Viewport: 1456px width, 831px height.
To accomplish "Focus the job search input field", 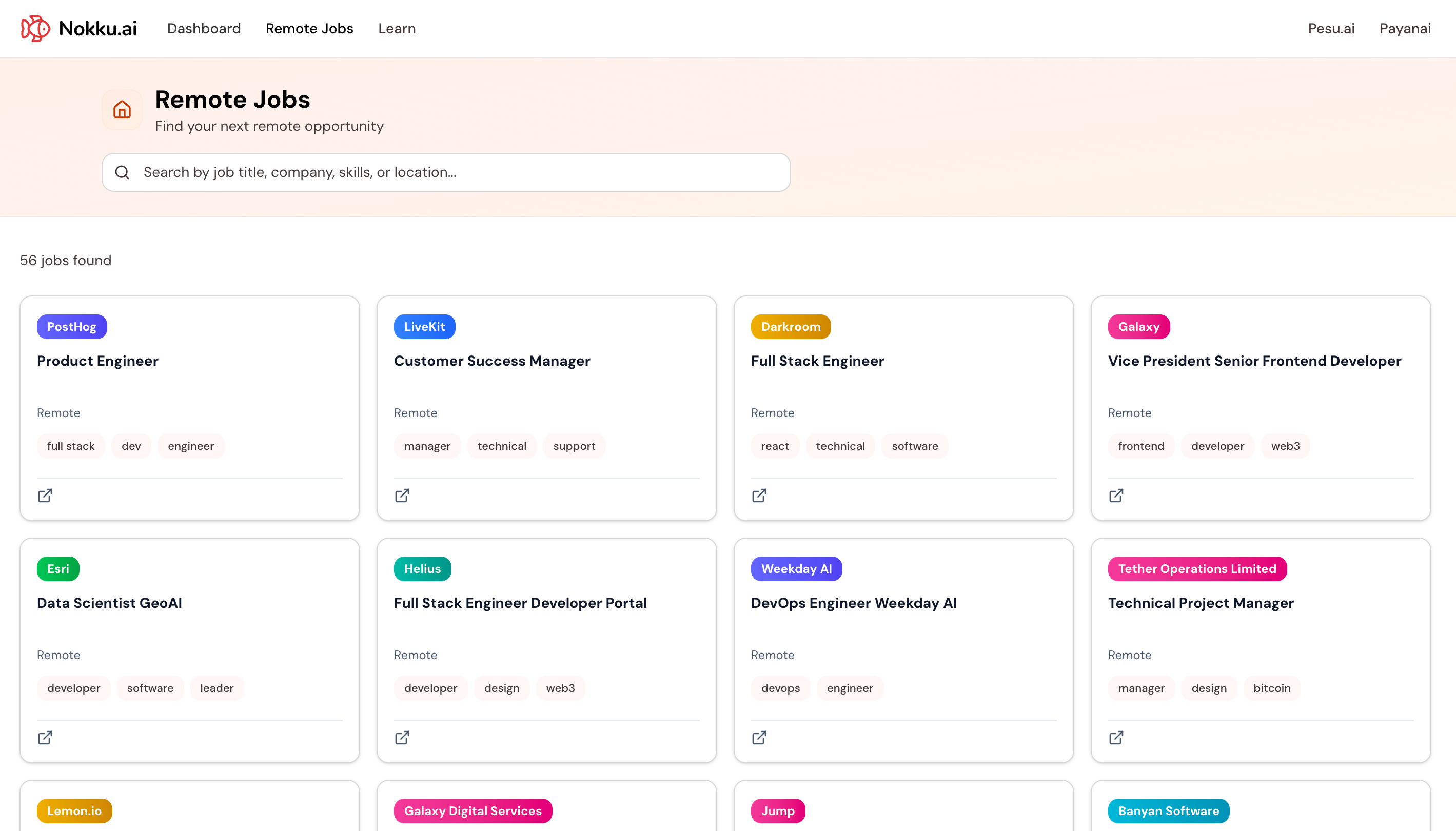I will pos(457,172).
